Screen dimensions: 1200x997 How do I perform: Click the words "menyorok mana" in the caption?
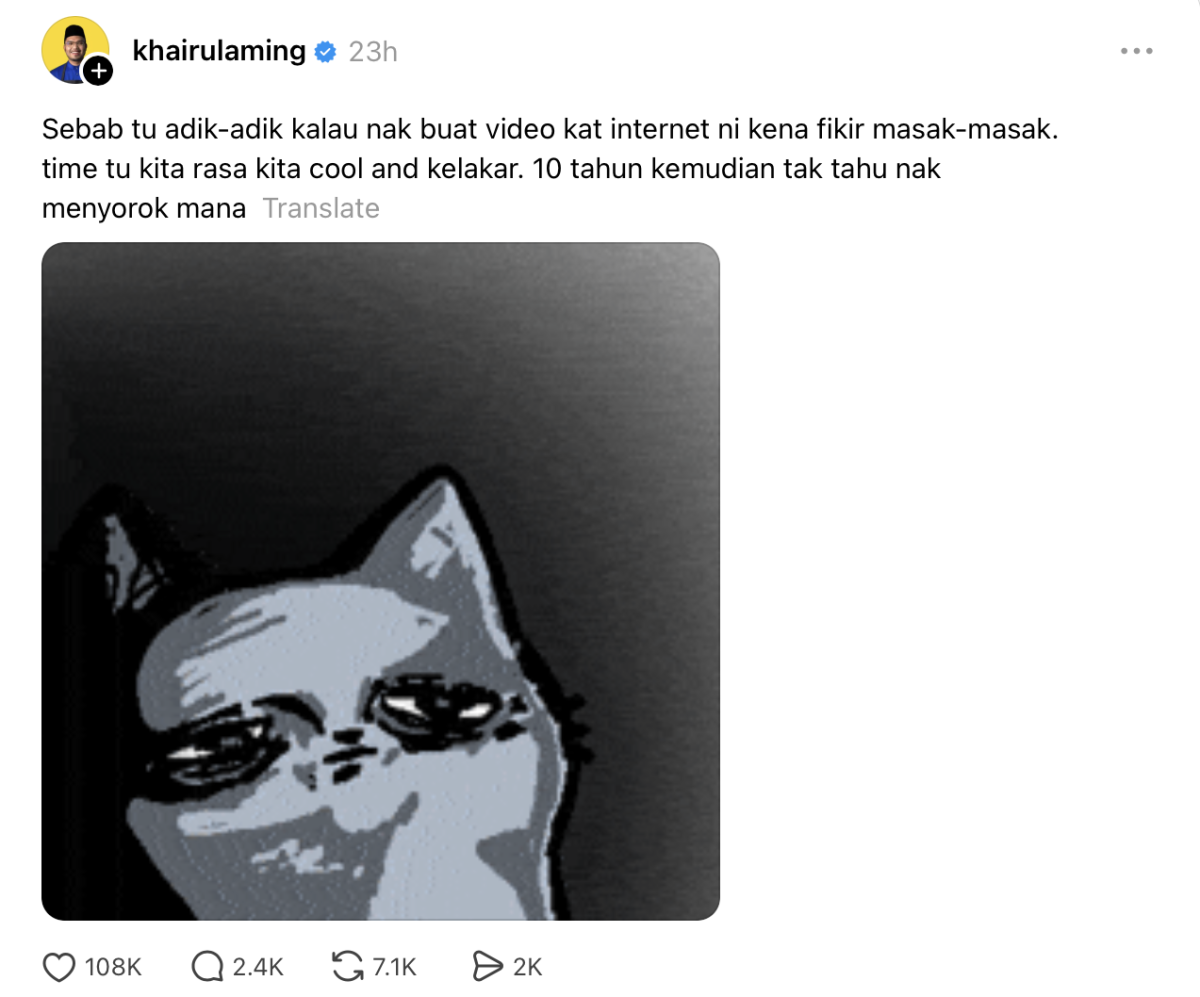coord(143,209)
